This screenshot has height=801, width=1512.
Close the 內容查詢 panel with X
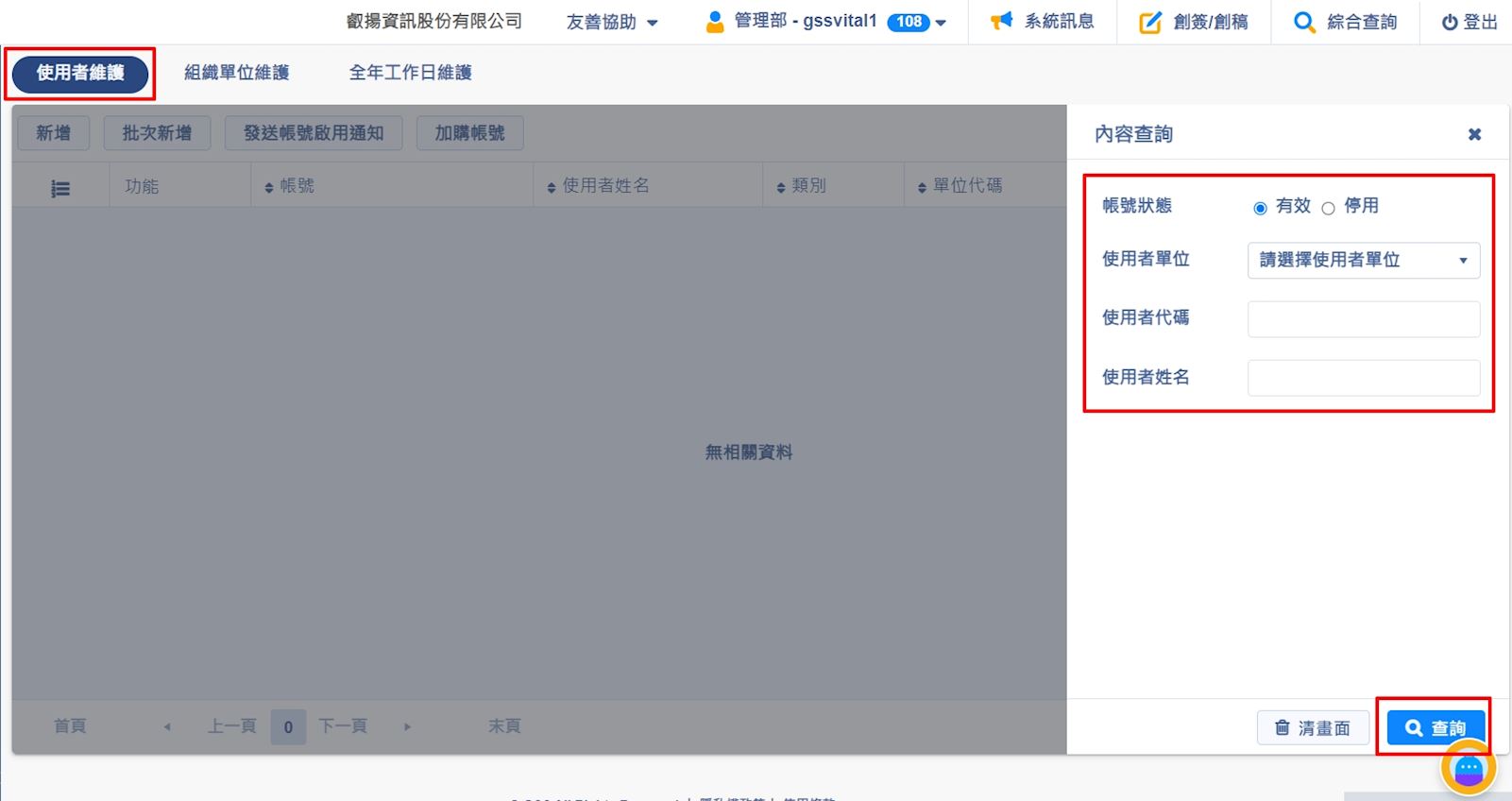1474,134
